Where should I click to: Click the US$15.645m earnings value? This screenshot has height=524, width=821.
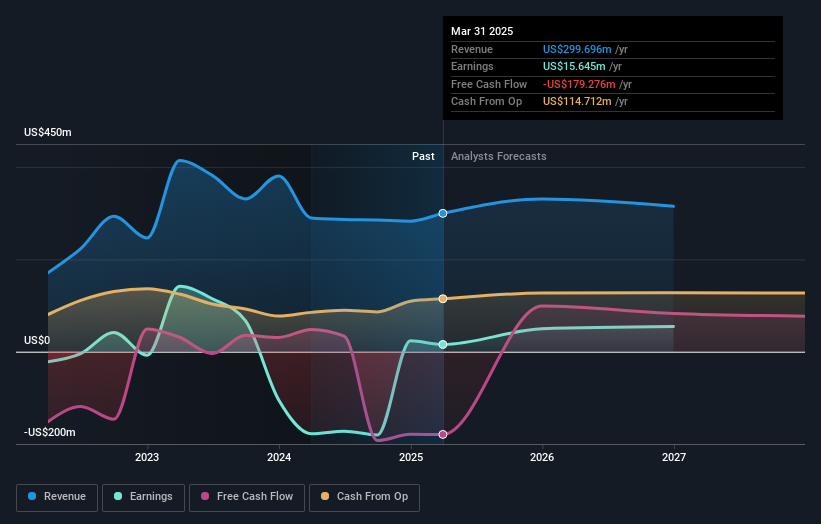tap(574, 66)
